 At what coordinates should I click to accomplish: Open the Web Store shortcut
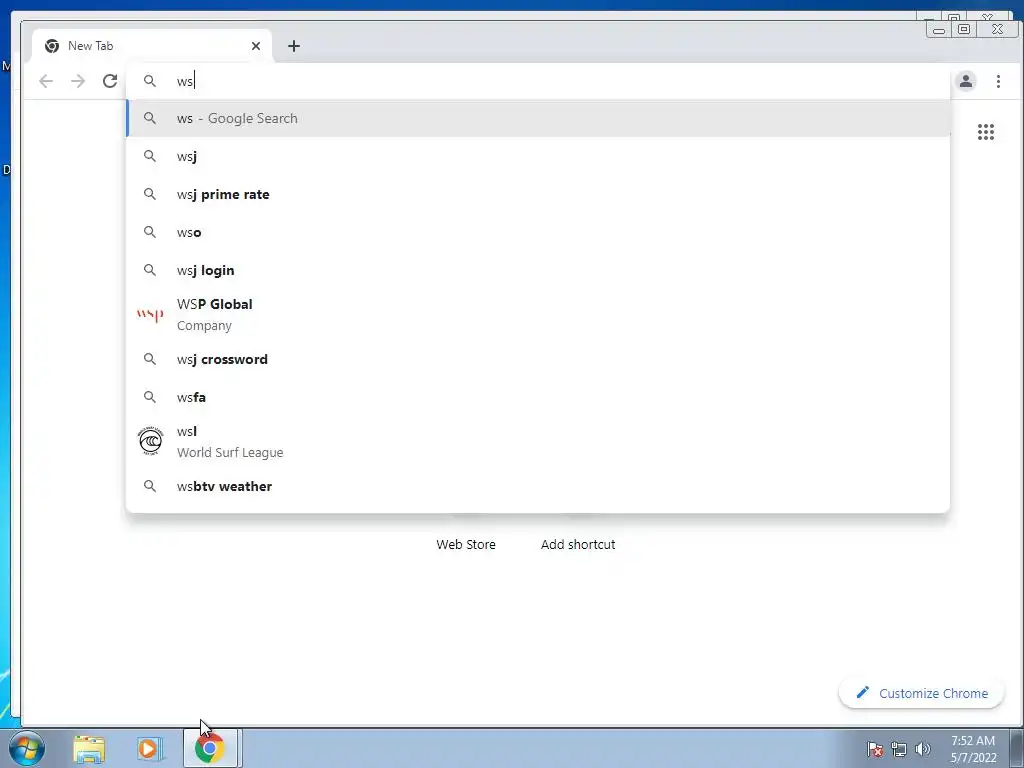(x=466, y=544)
